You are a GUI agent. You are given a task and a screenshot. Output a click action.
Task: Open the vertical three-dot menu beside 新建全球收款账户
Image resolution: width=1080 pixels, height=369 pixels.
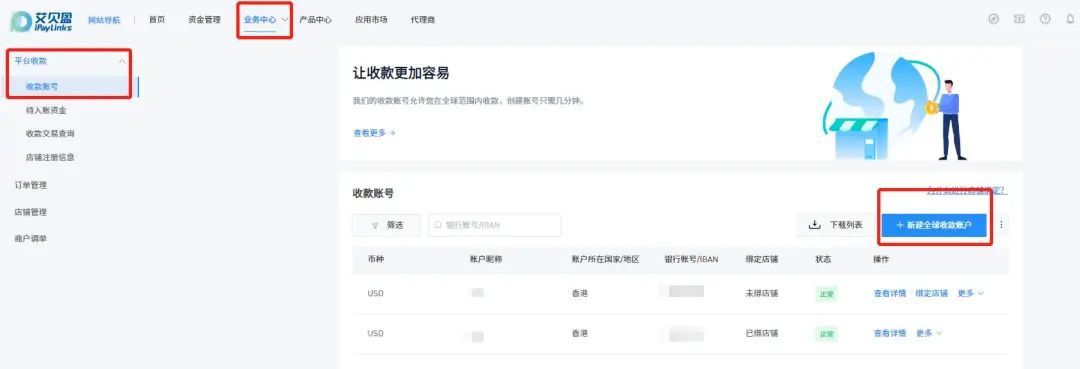1001,224
